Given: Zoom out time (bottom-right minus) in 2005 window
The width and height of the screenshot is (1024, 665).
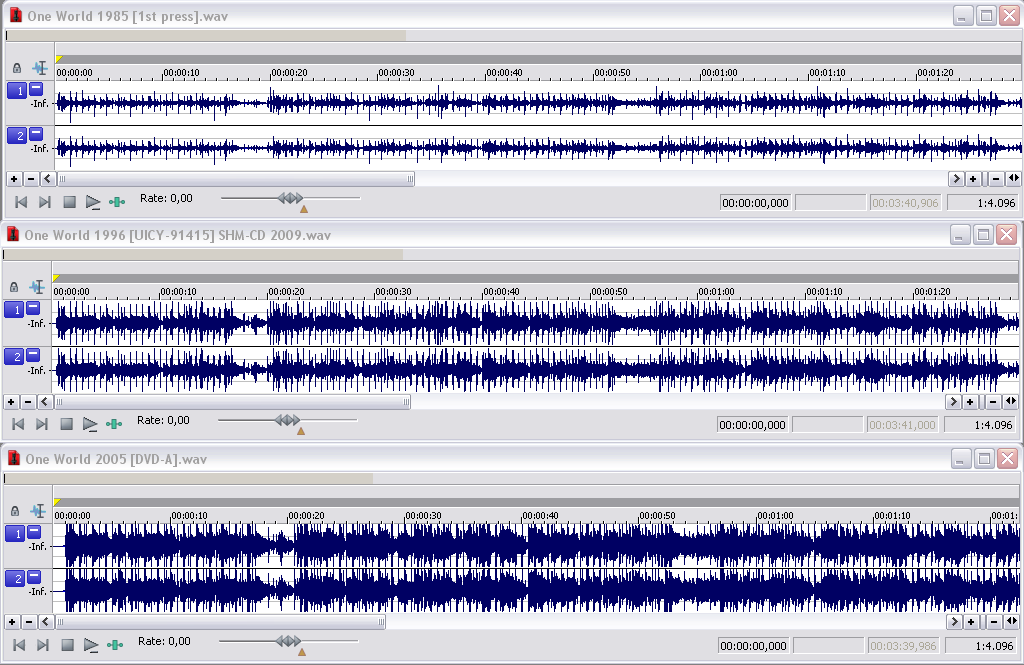Looking at the screenshot, I should click(x=994, y=622).
